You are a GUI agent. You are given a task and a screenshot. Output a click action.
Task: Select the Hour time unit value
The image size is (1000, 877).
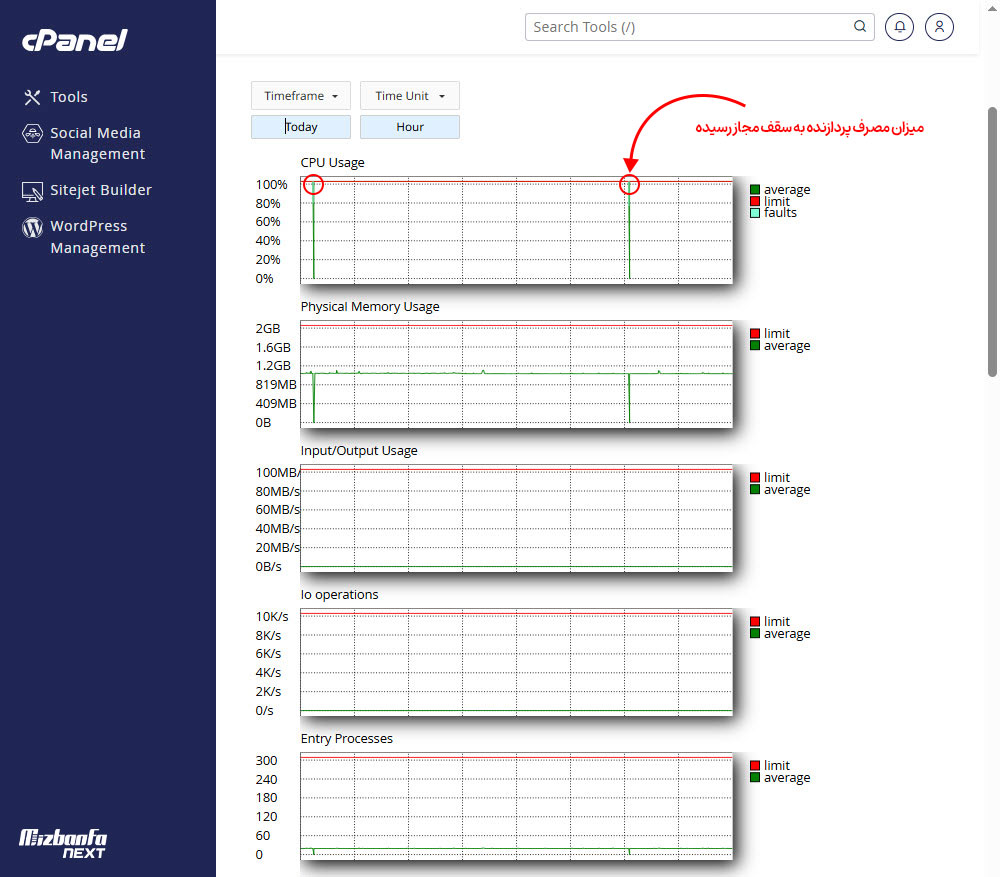coord(410,127)
